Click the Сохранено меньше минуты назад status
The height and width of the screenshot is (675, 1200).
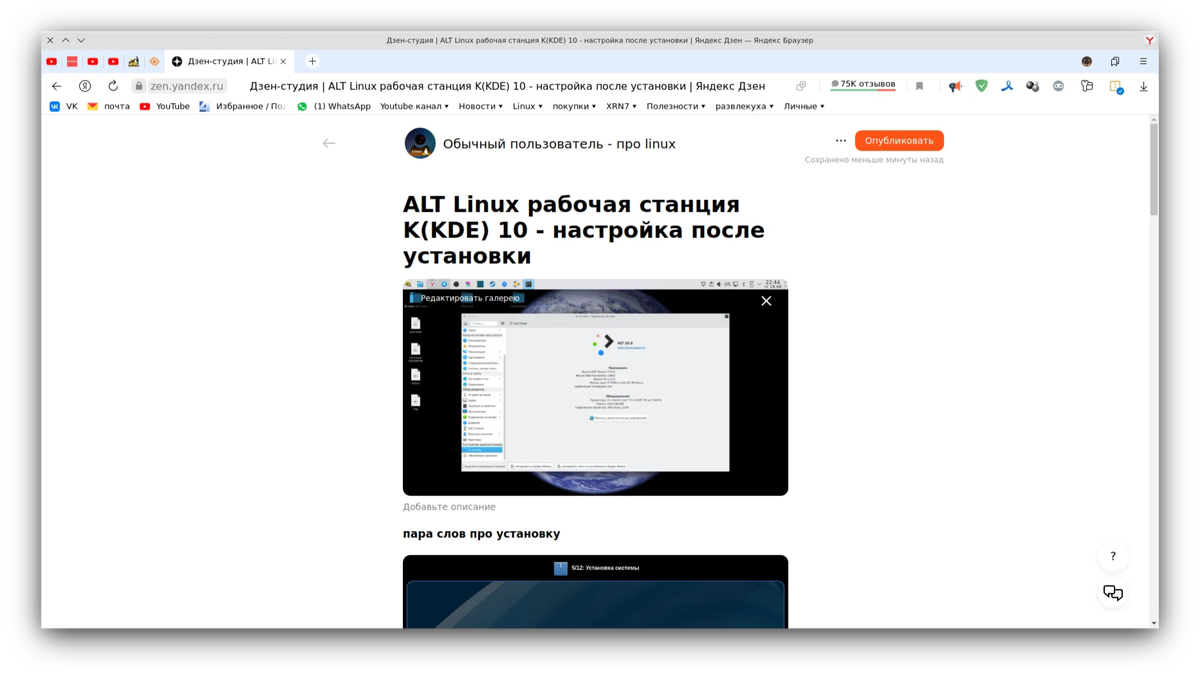pyautogui.click(x=874, y=160)
